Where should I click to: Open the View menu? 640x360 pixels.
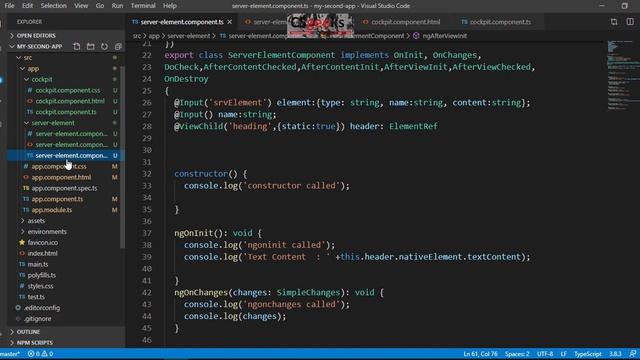click(81, 6)
